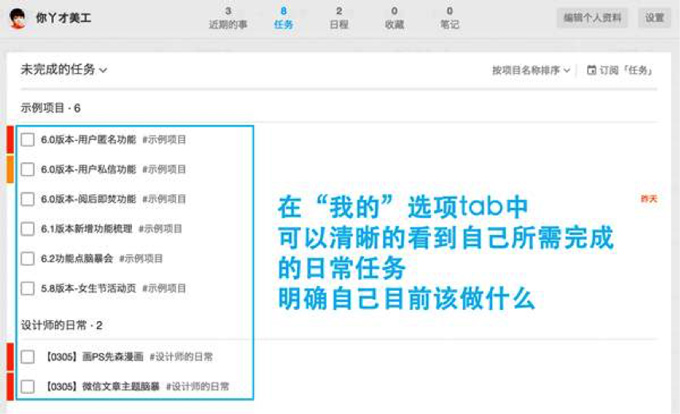Click the orange priority bar beside 6.0版本-用户私信功能

(x=9, y=170)
